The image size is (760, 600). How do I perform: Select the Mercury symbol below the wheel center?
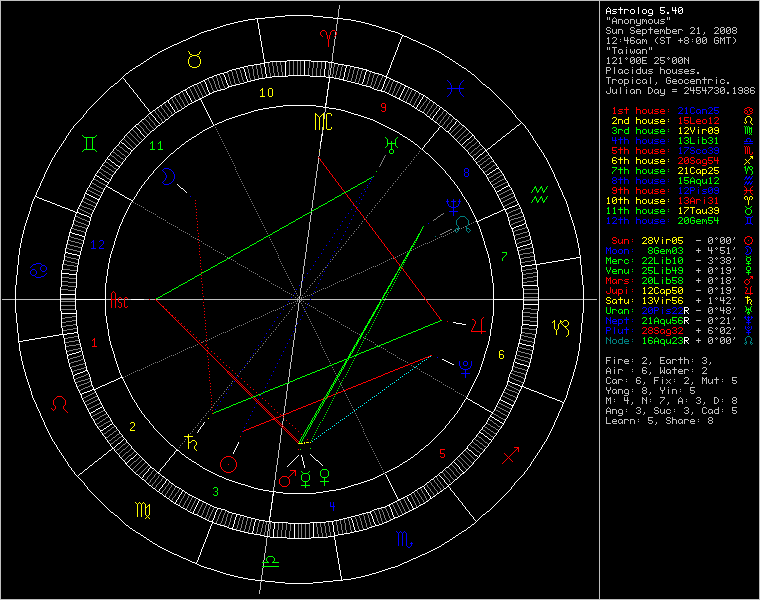coord(306,478)
